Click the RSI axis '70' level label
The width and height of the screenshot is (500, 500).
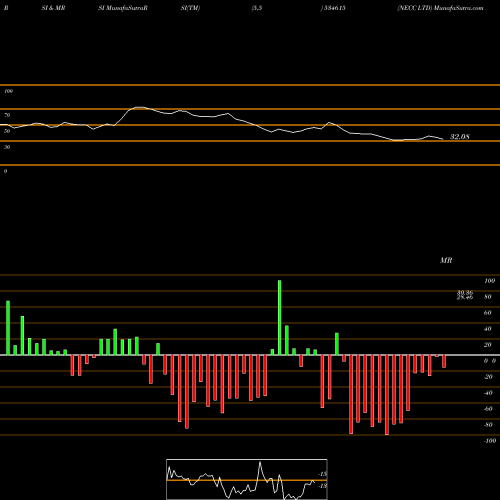(x=7, y=115)
